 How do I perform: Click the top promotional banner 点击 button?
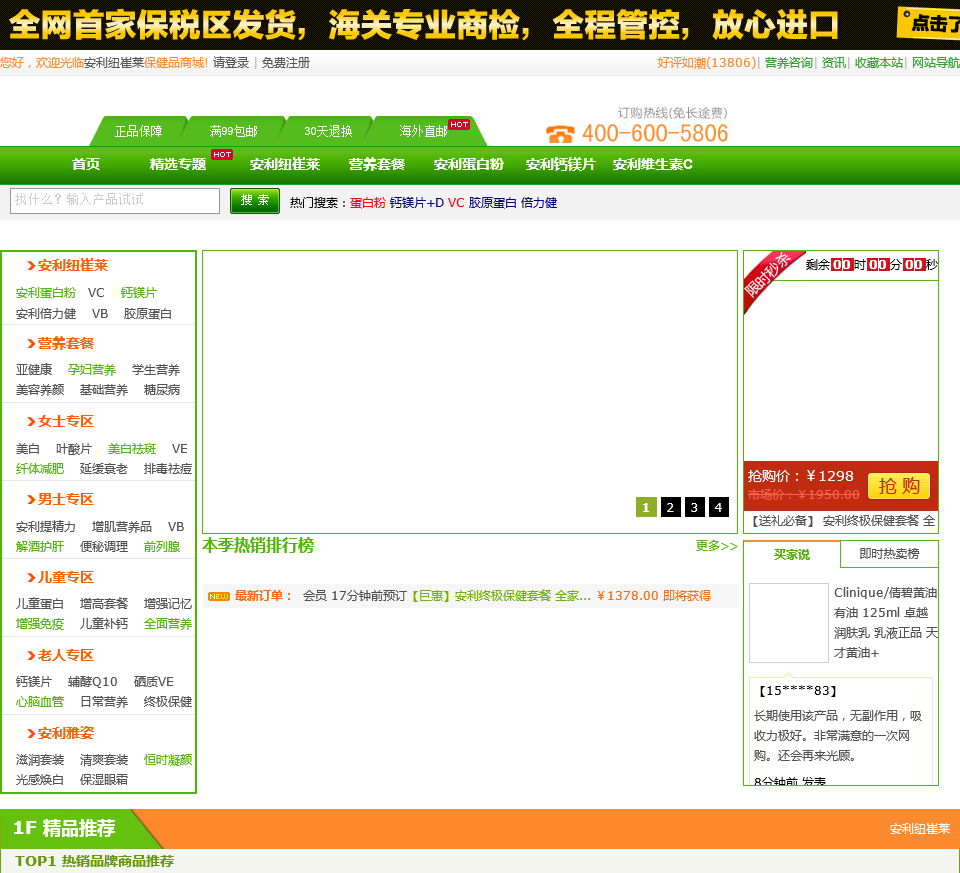click(x=929, y=23)
